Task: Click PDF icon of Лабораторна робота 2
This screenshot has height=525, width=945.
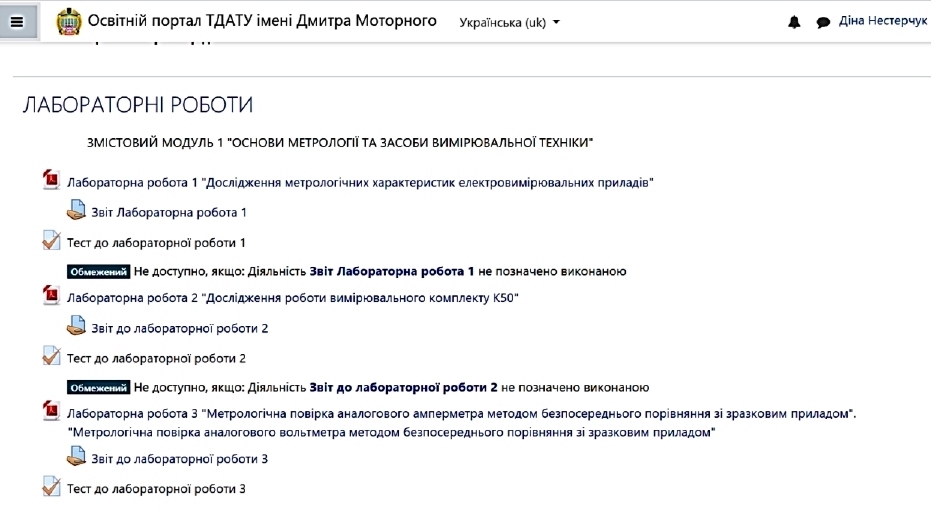Action: (x=51, y=295)
